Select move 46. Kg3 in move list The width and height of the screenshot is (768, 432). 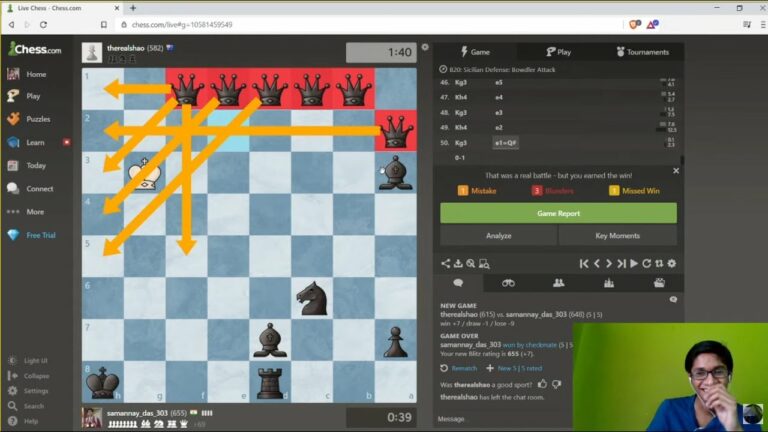(x=461, y=82)
